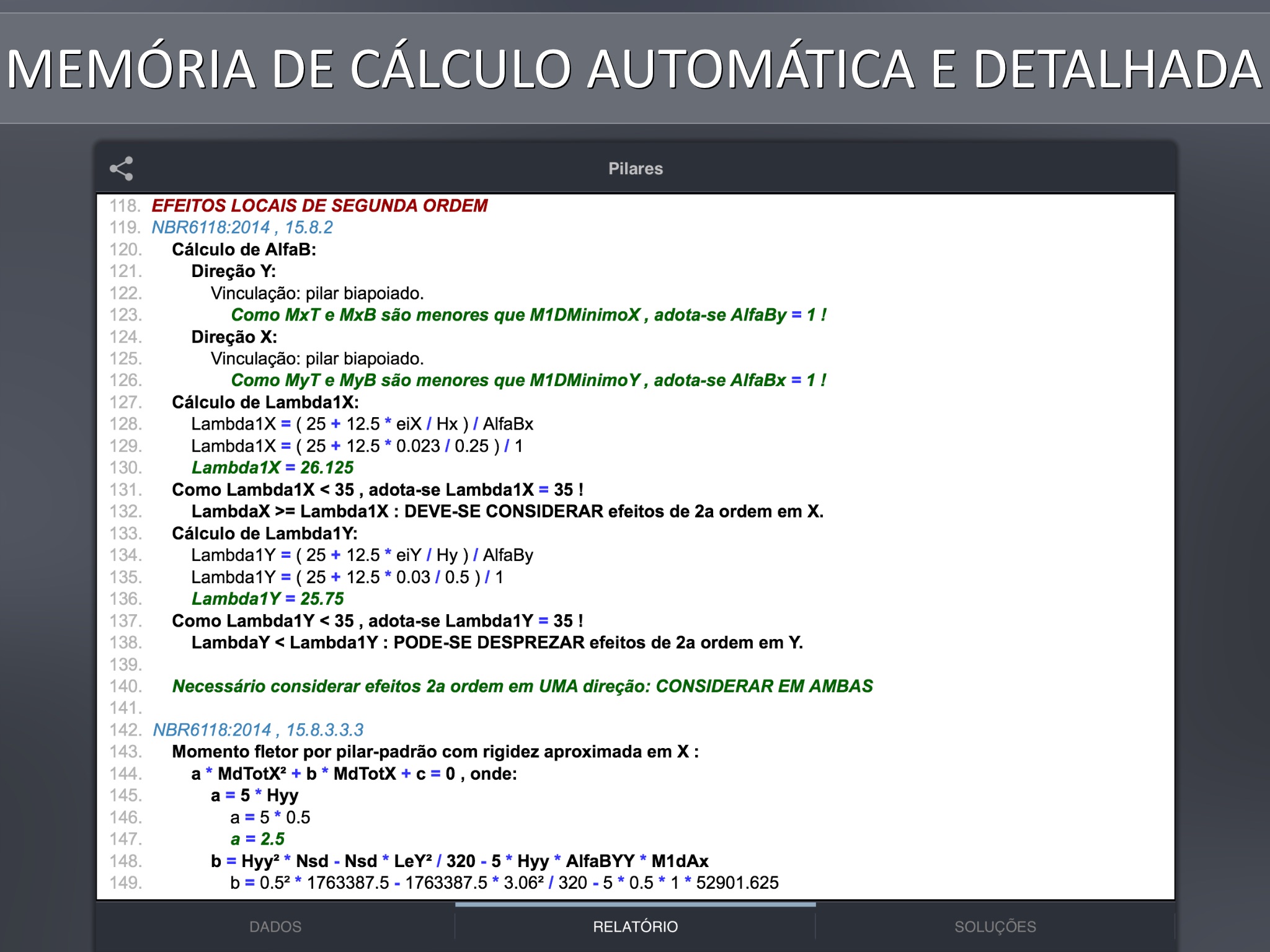Select the Lambda1X = 26.125 result line
Screen dimensions: 1270x952
coord(272,468)
